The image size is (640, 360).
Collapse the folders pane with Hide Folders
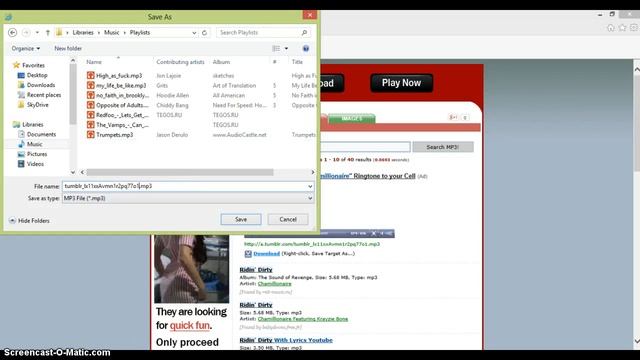click(x=29, y=220)
